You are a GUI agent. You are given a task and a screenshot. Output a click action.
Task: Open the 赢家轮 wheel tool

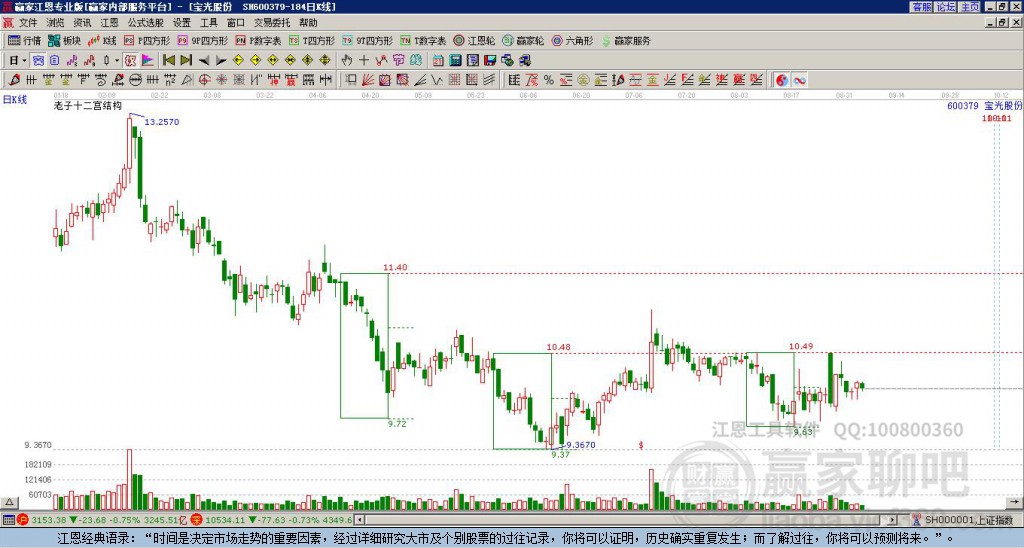[x=523, y=40]
